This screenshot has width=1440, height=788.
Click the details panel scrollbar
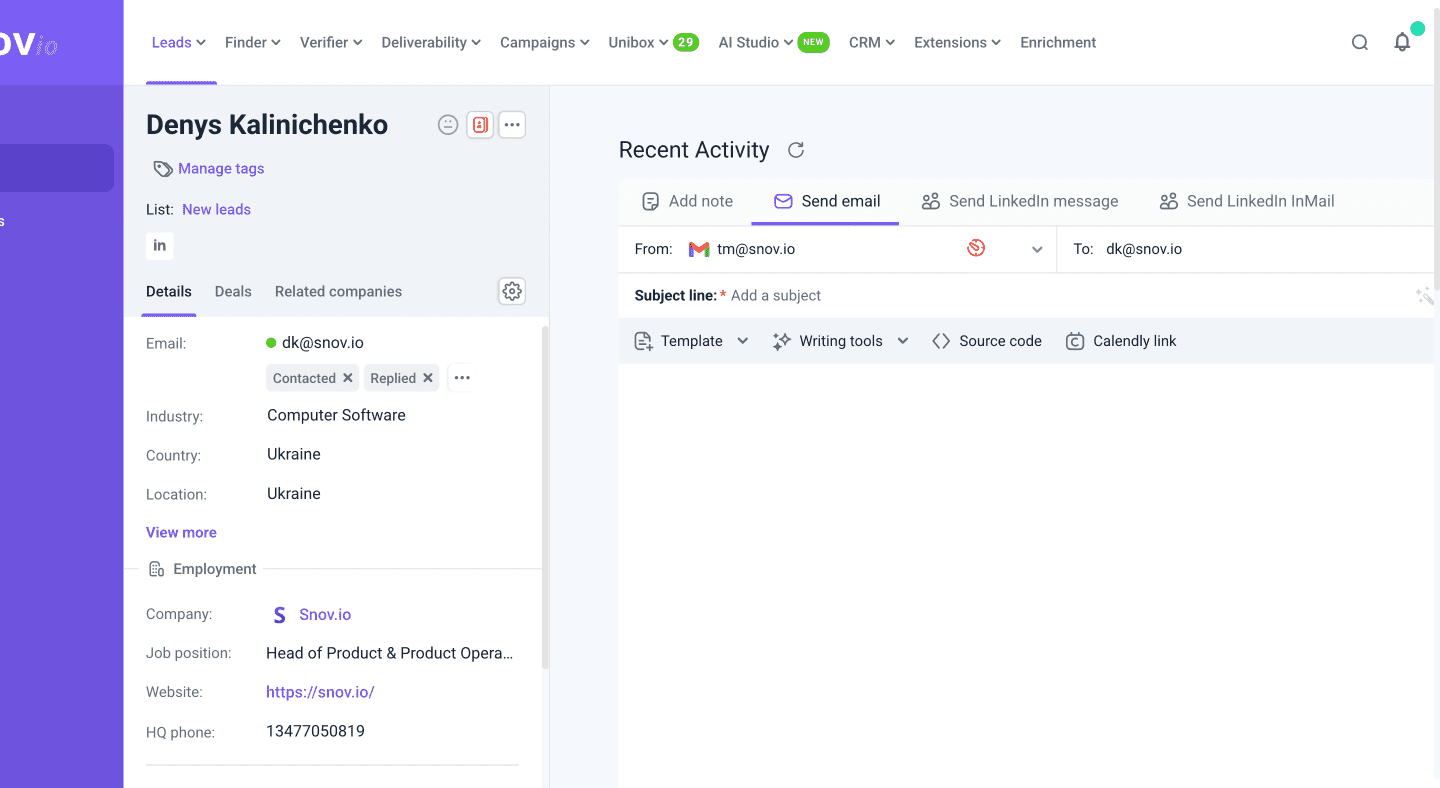click(x=545, y=497)
